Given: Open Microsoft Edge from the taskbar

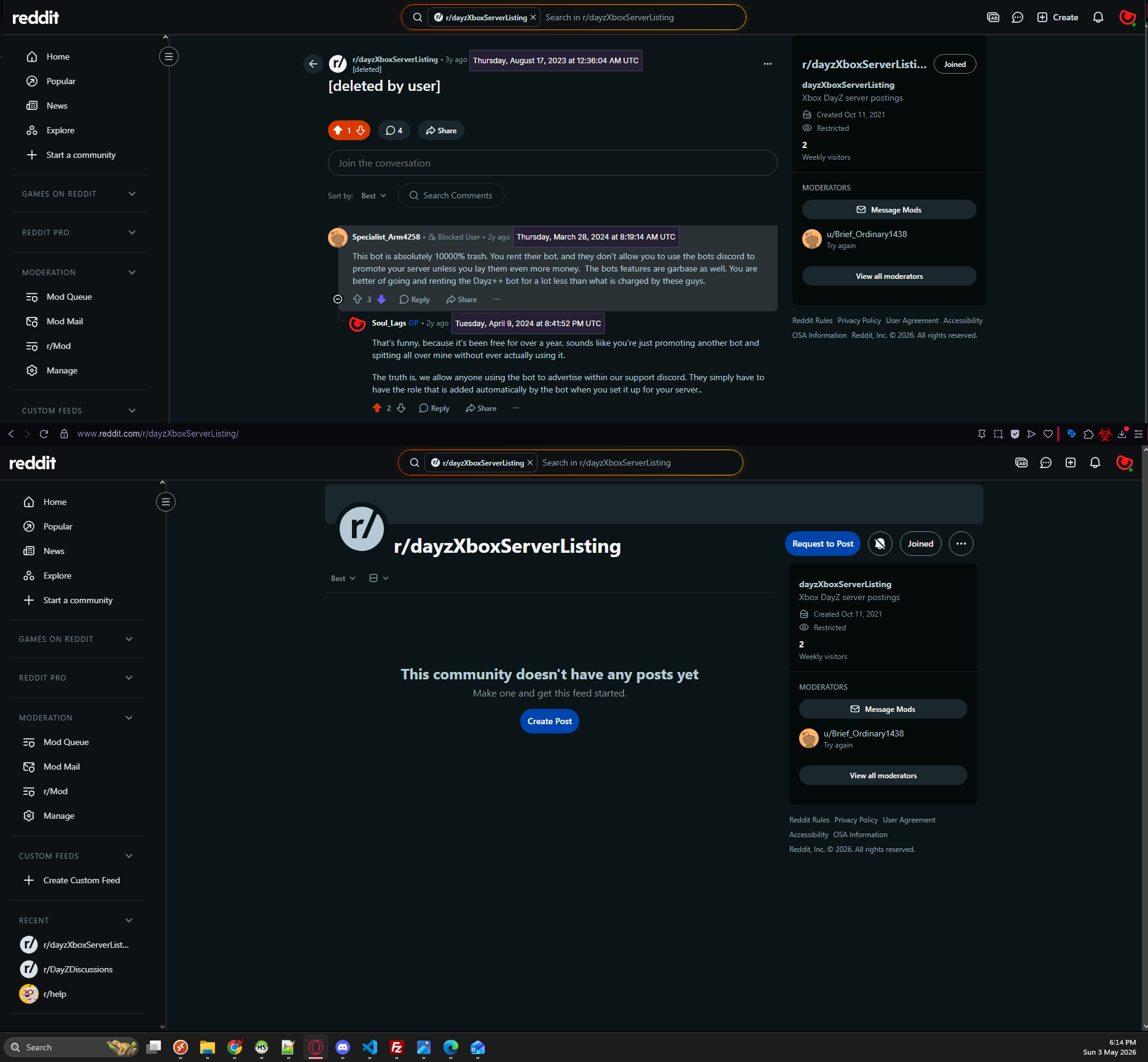Looking at the screenshot, I should pyautogui.click(x=451, y=1047).
